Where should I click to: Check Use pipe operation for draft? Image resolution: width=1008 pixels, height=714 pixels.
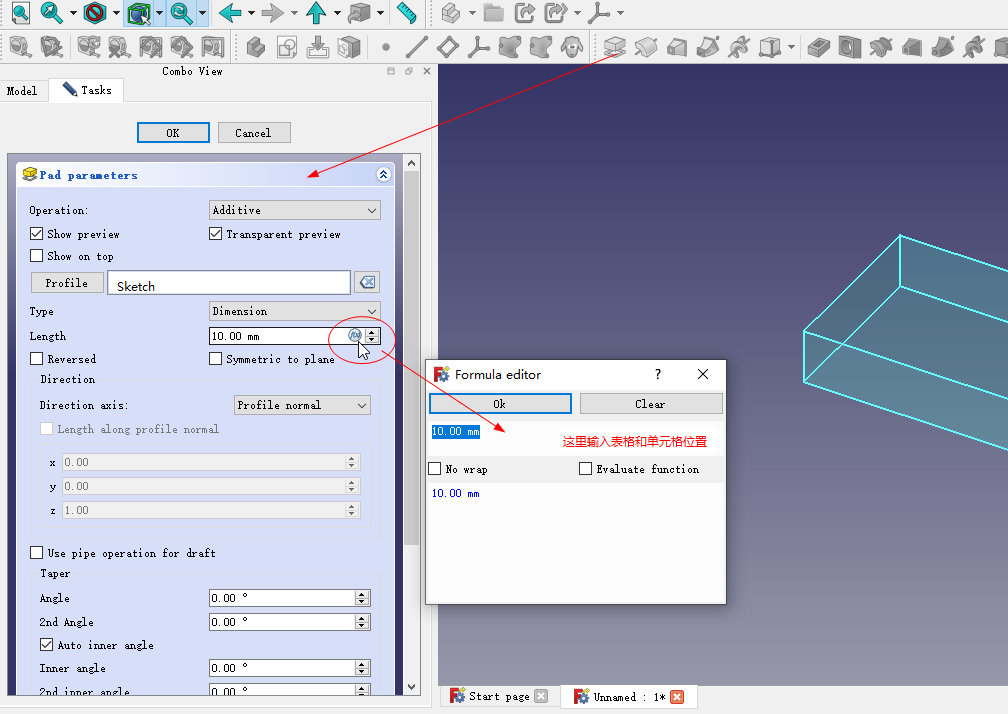pyautogui.click(x=37, y=553)
